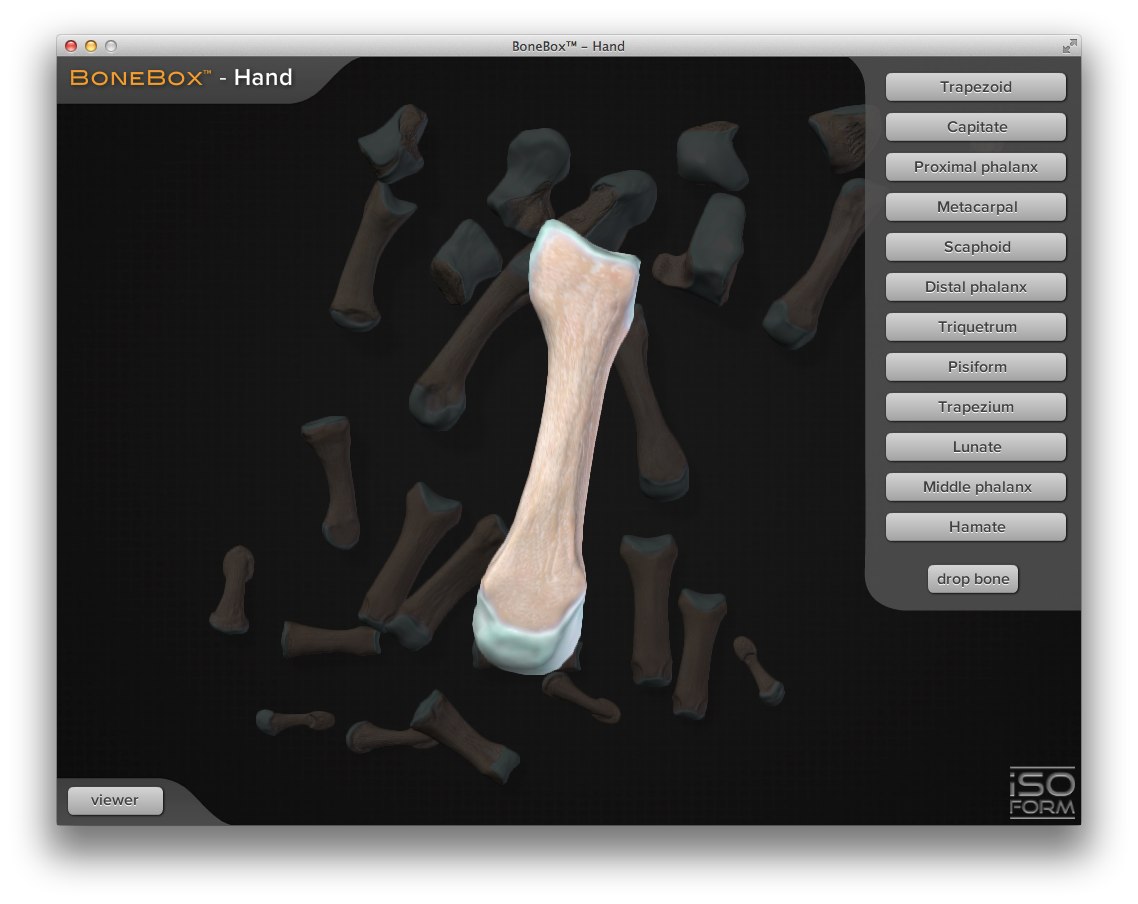Pick Proximal phalanx from the list
This screenshot has width=1138, height=904.
975,167
